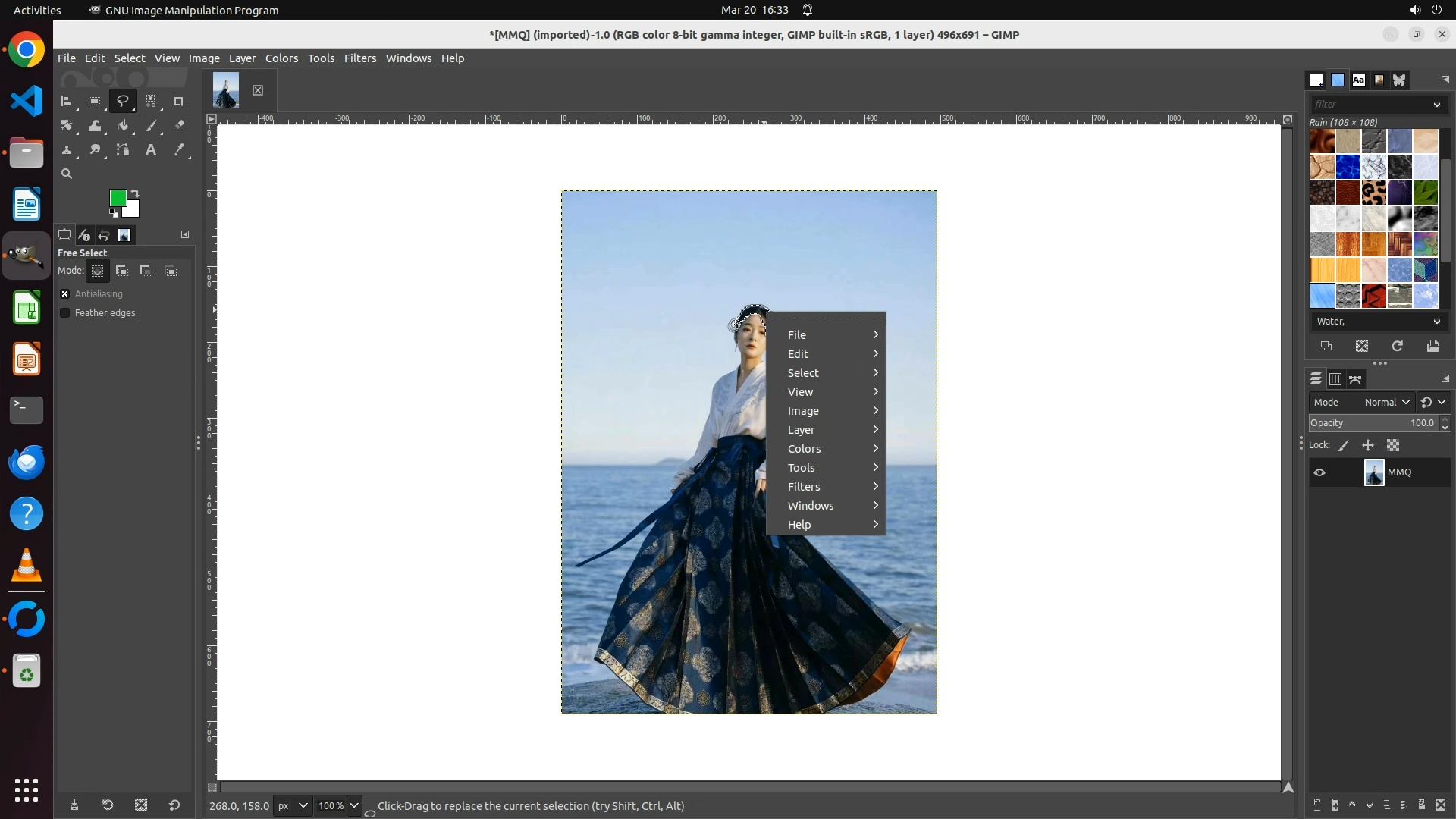Open the layer Mode Normal dropdown
The width and height of the screenshot is (1456, 819).
click(1386, 403)
